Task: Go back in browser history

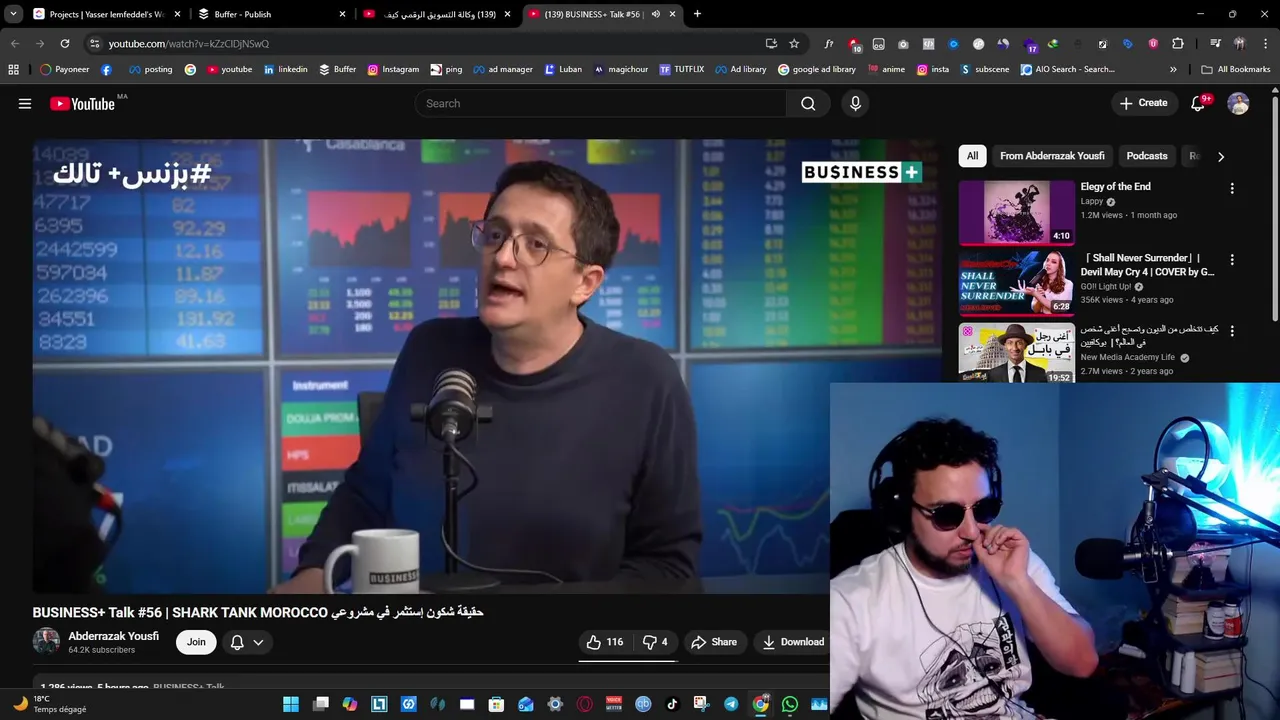Action: coord(15,43)
